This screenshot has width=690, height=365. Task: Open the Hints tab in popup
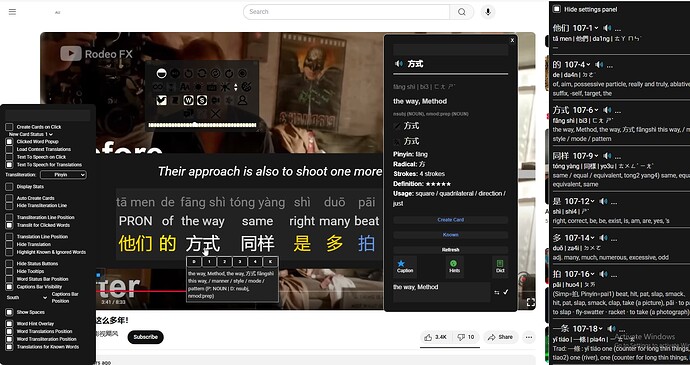click(x=454, y=266)
